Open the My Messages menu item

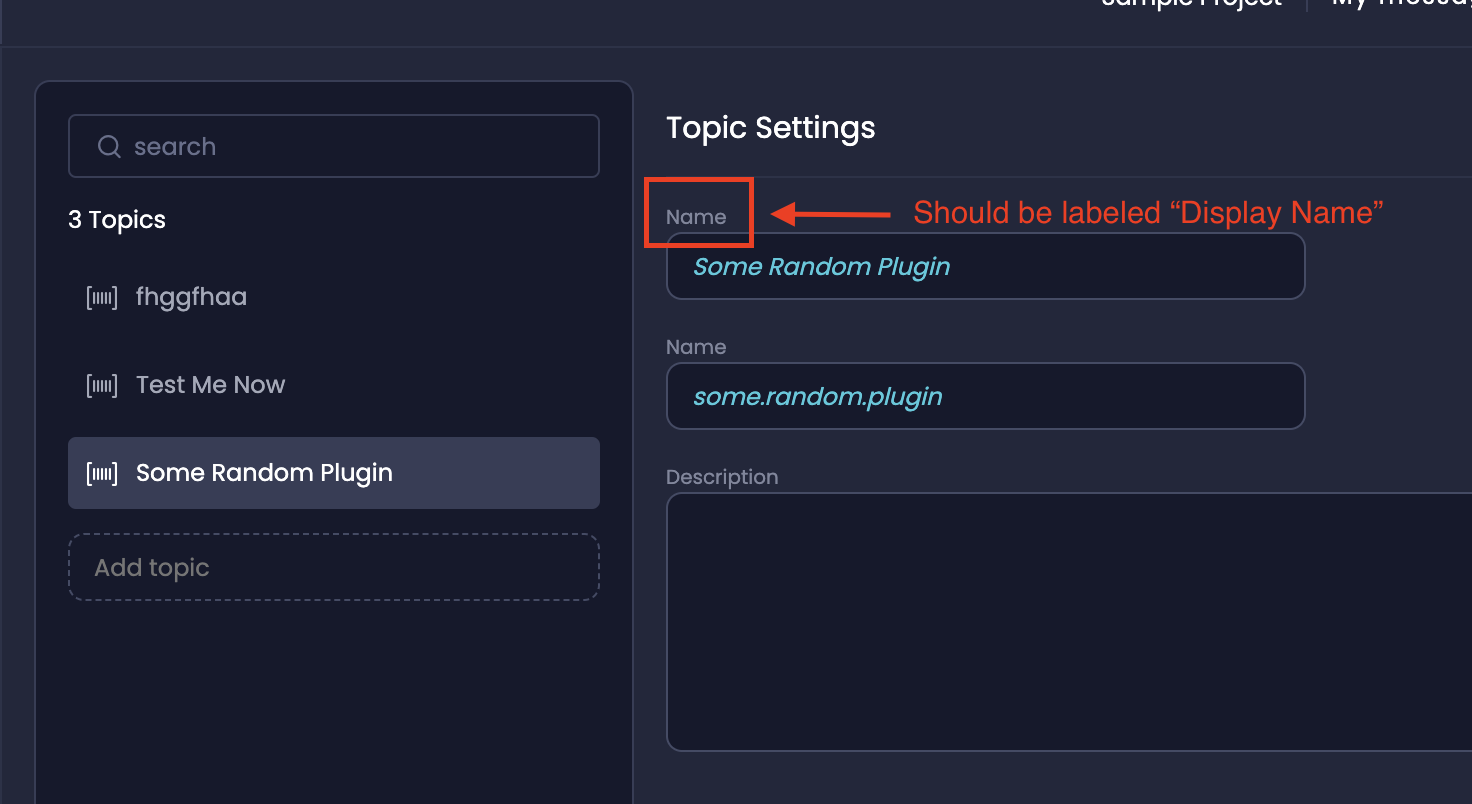[x=1400, y=6]
